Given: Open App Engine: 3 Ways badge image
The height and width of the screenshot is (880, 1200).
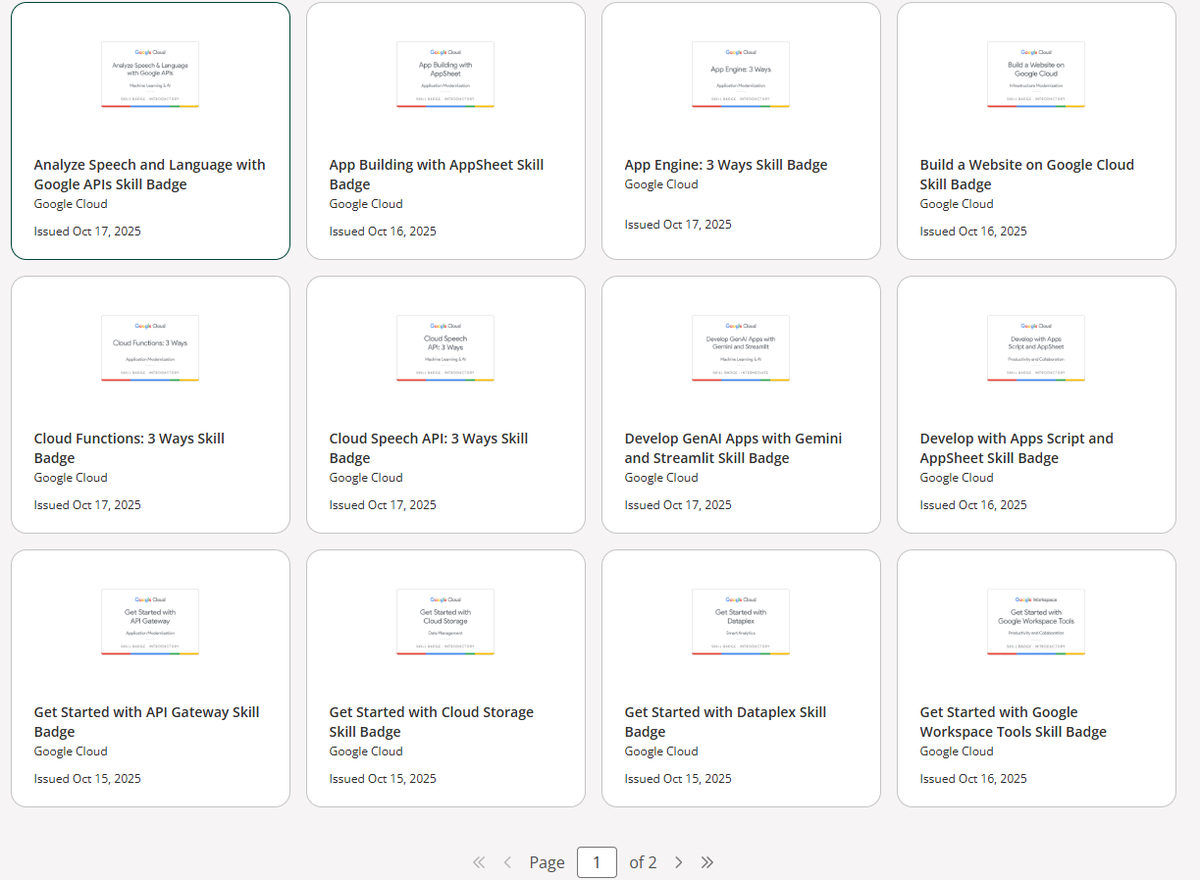Looking at the screenshot, I should (x=741, y=73).
